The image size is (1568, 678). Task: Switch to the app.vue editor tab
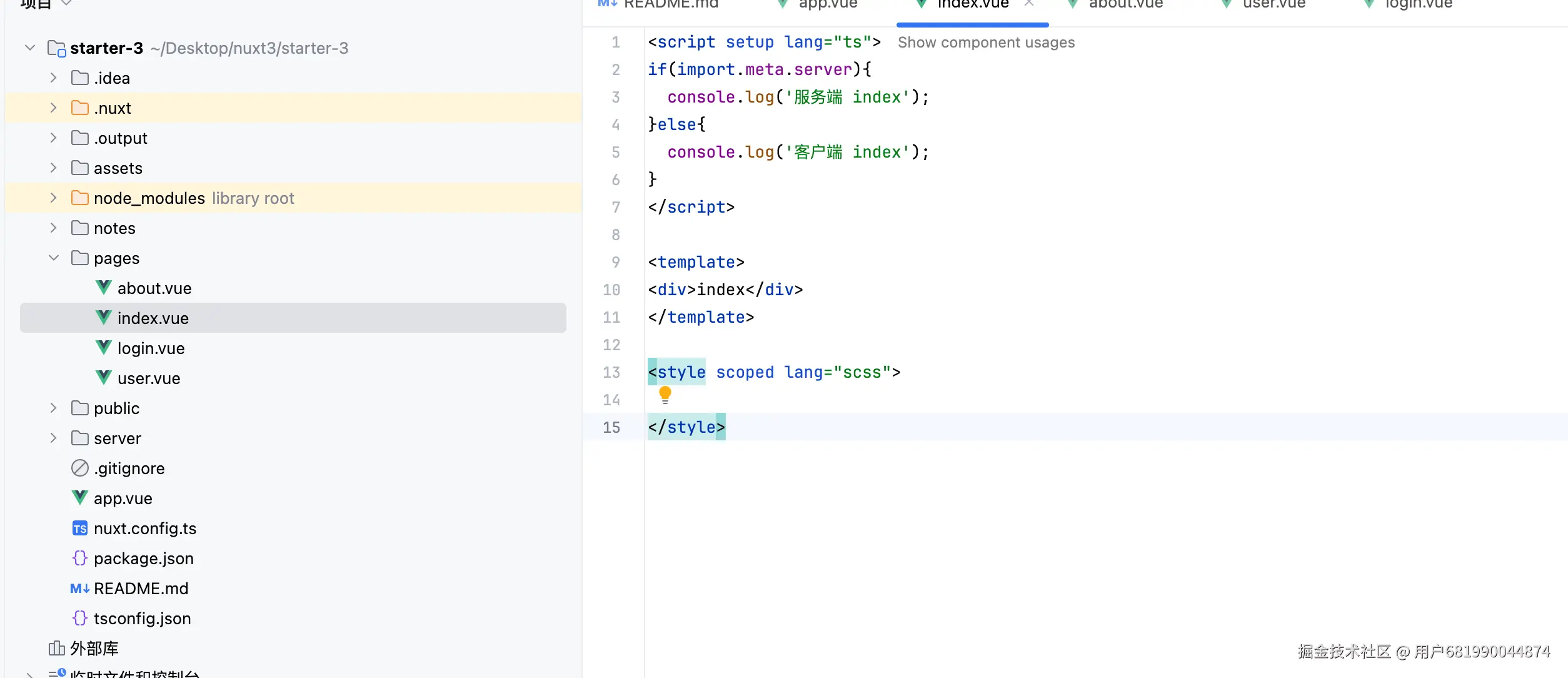[828, 4]
